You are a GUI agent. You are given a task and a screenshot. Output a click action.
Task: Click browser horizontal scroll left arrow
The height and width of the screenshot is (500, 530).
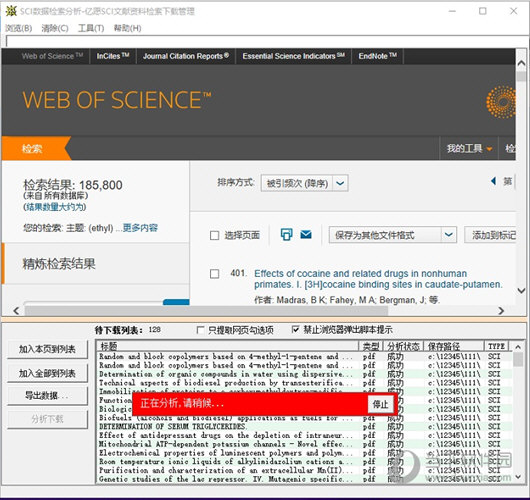(x=16, y=310)
